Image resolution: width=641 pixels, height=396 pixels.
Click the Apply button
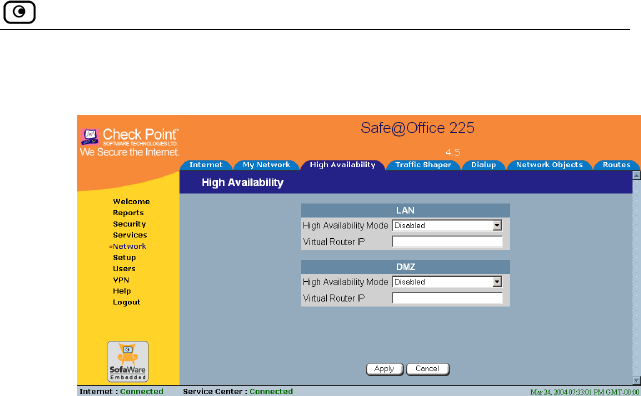coord(384,369)
